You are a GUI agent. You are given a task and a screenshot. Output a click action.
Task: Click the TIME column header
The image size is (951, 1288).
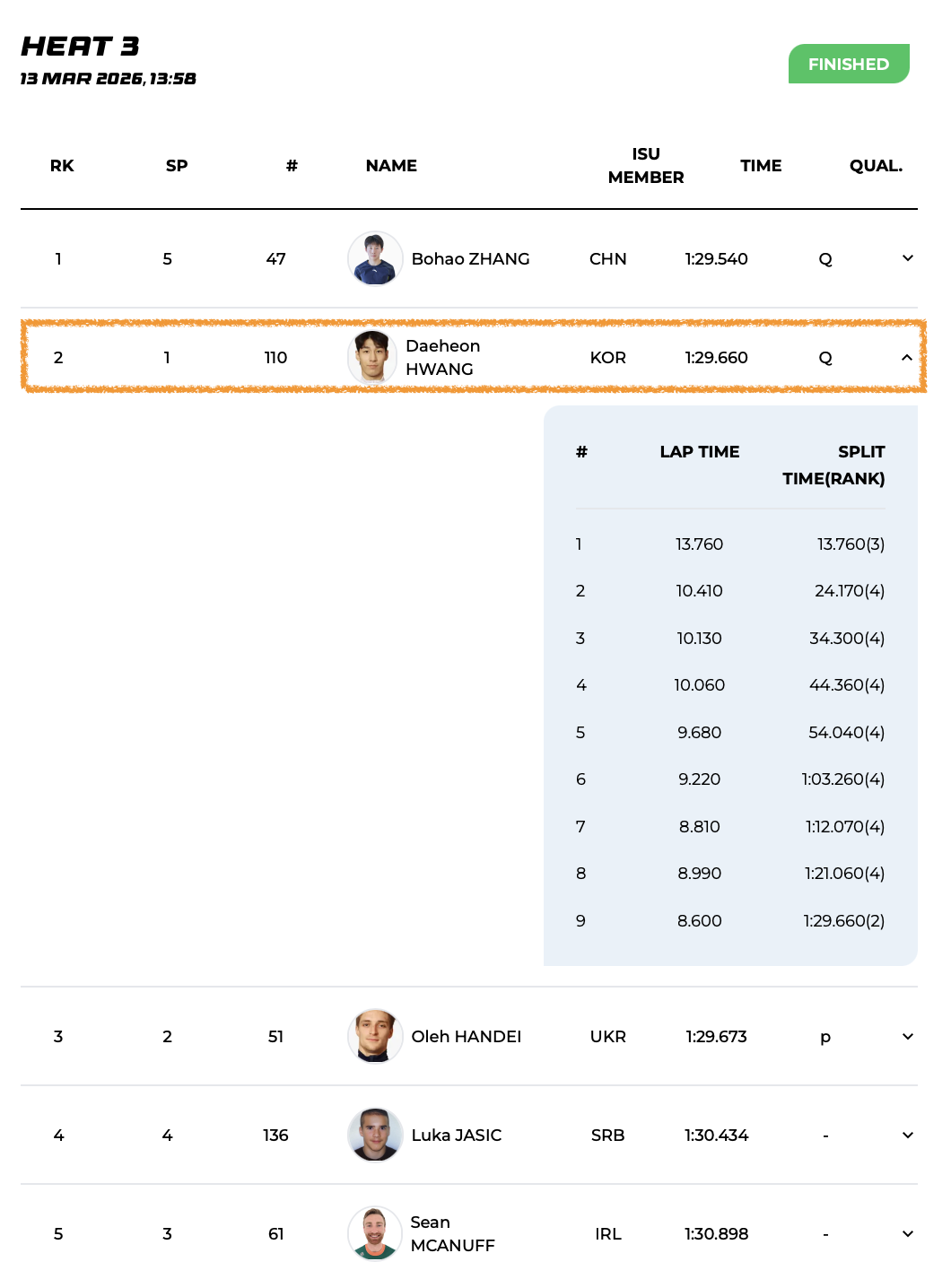tap(761, 166)
